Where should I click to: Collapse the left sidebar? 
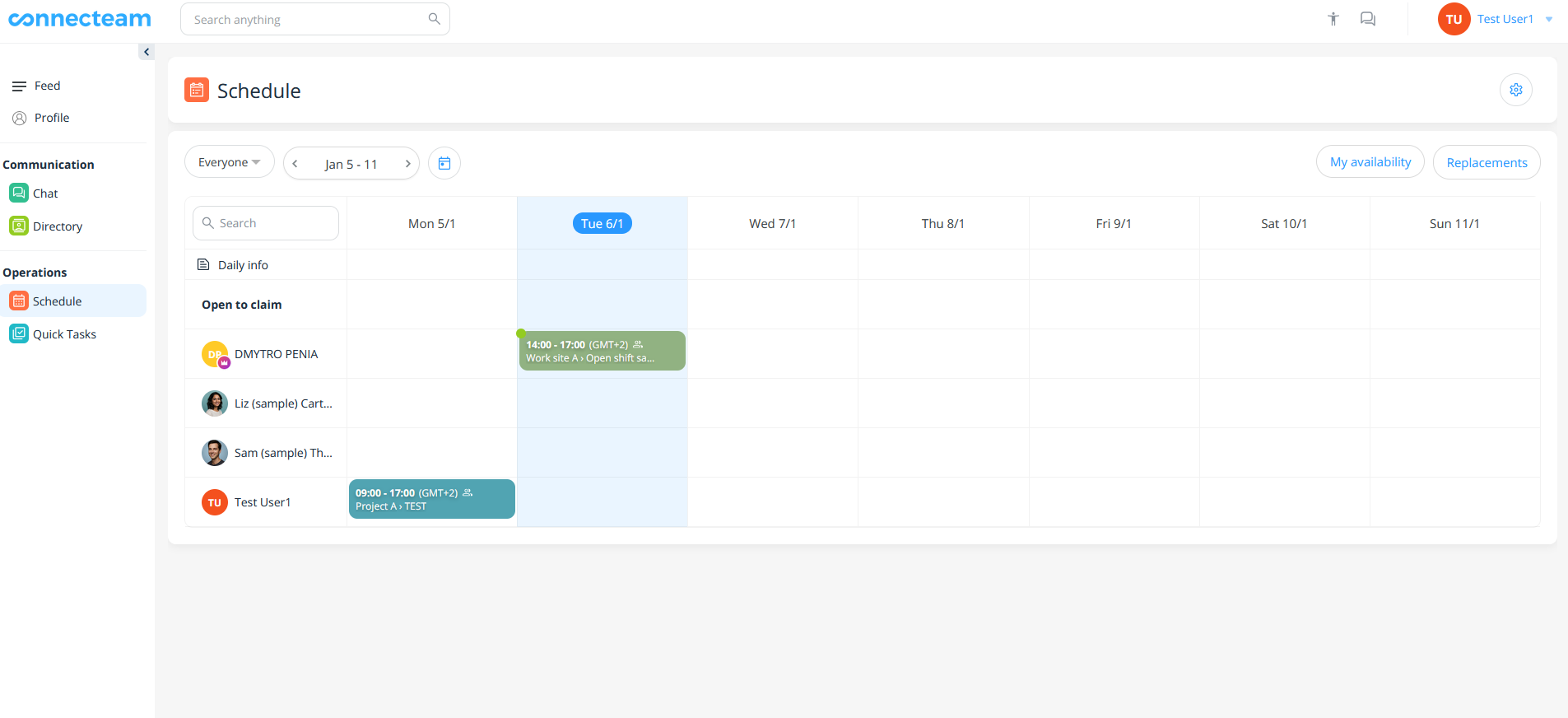tap(147, 52)
